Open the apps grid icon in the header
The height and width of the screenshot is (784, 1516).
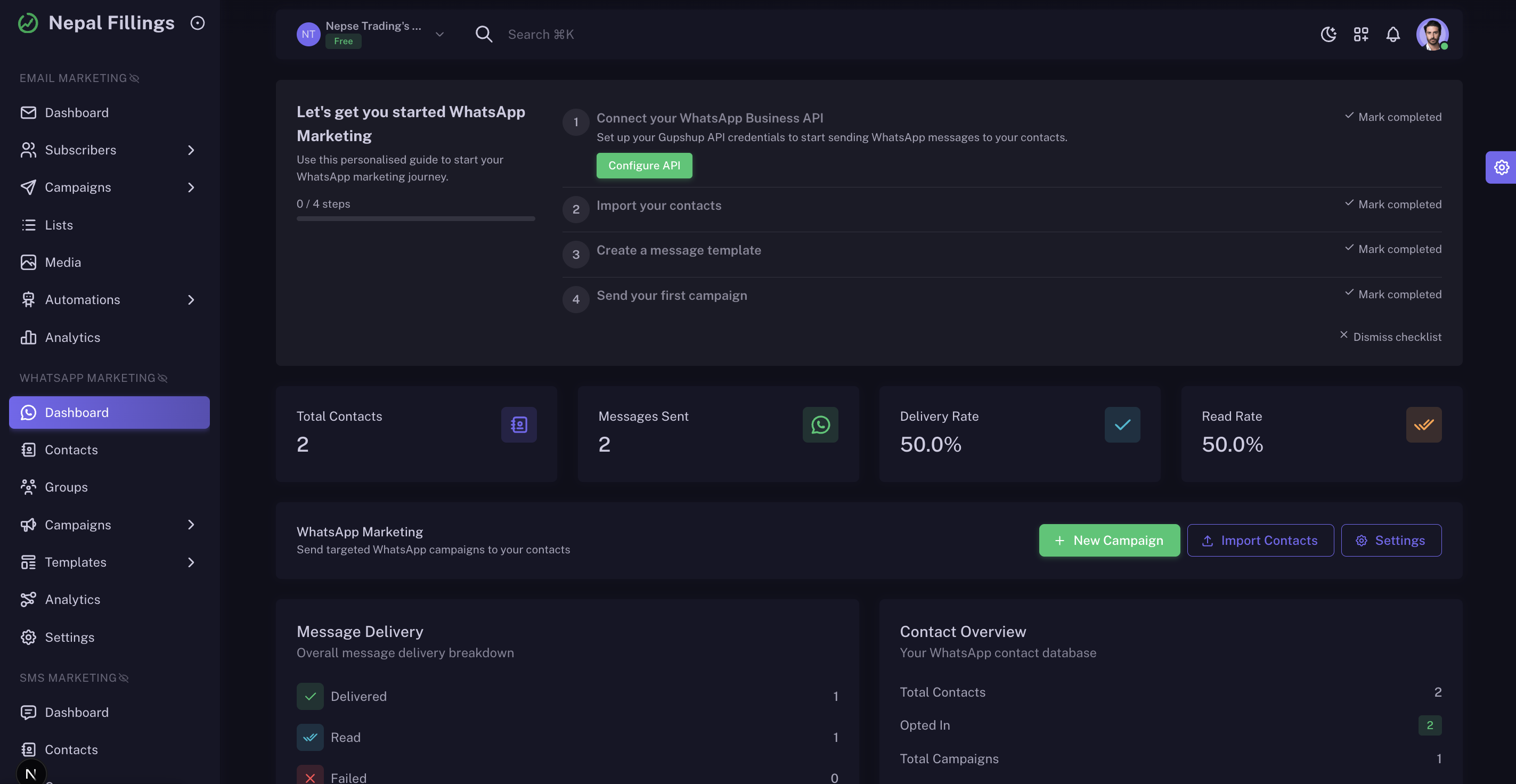(x=1360, y=34)
